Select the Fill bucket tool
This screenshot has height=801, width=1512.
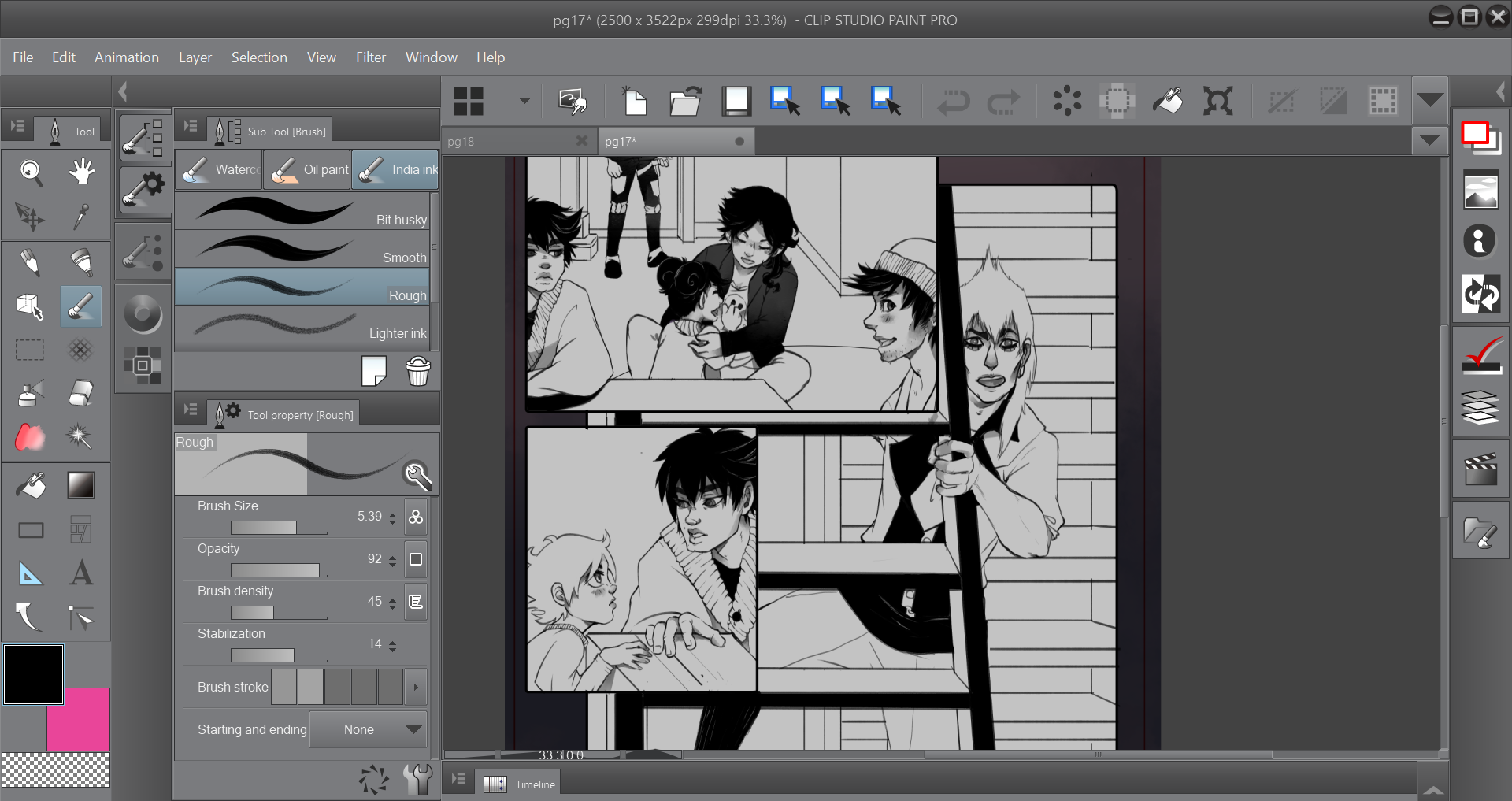(31, 485)
